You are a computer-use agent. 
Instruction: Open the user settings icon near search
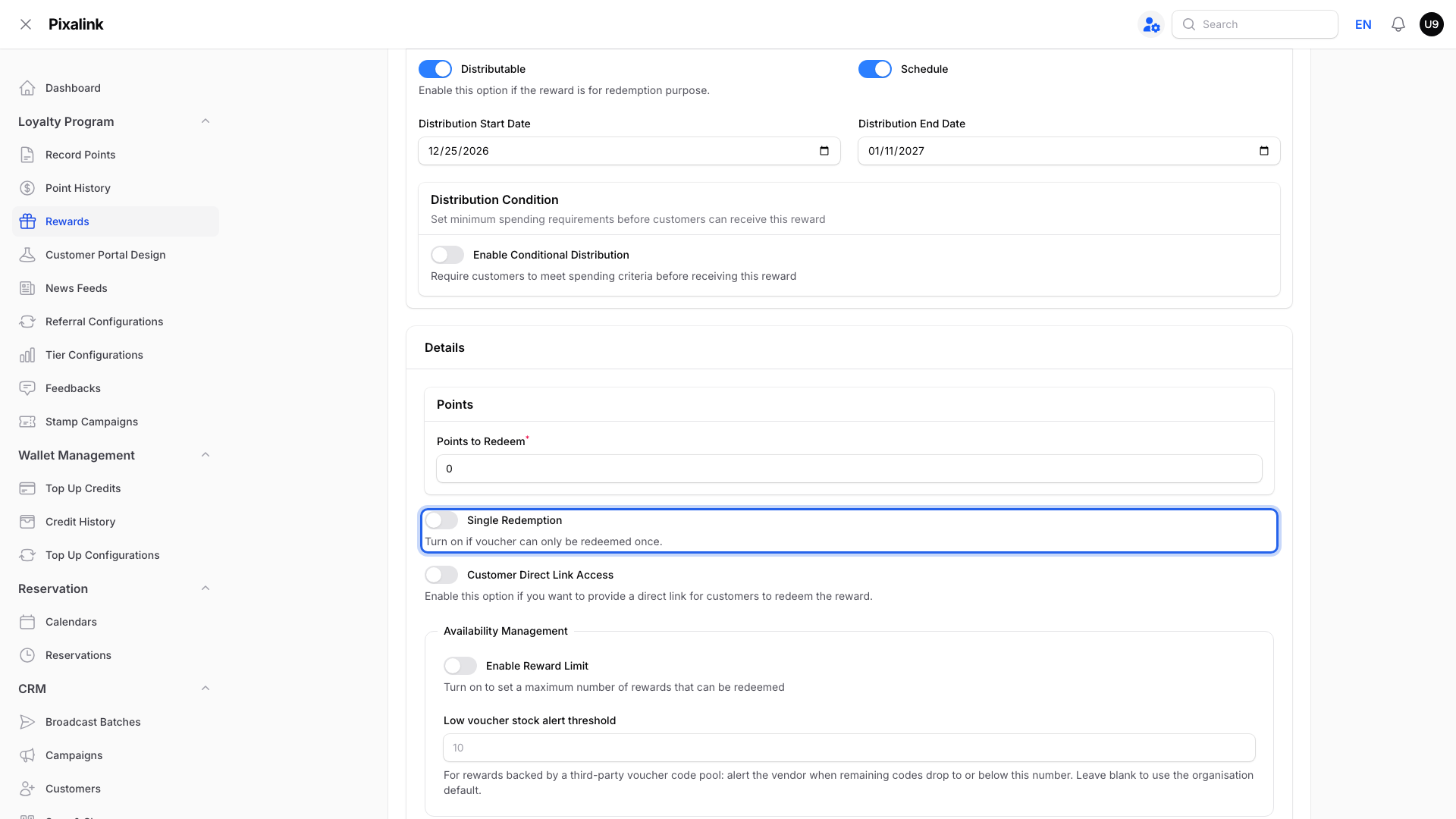pyautogui.click(x=1151, y=24)
